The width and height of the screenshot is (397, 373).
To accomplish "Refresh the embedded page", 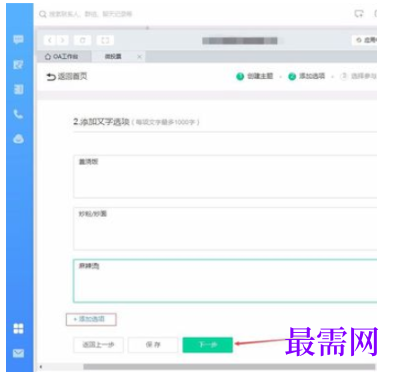I will coord(82,40).
